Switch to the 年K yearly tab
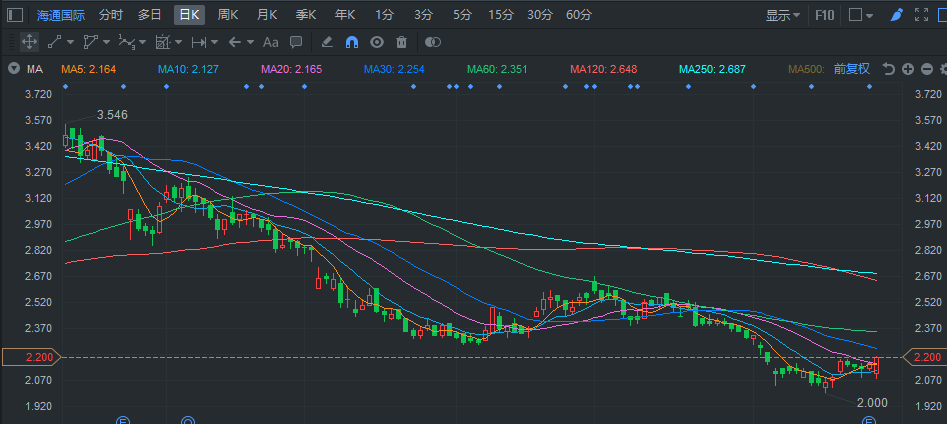947x424 pixels. pos(345,15)
